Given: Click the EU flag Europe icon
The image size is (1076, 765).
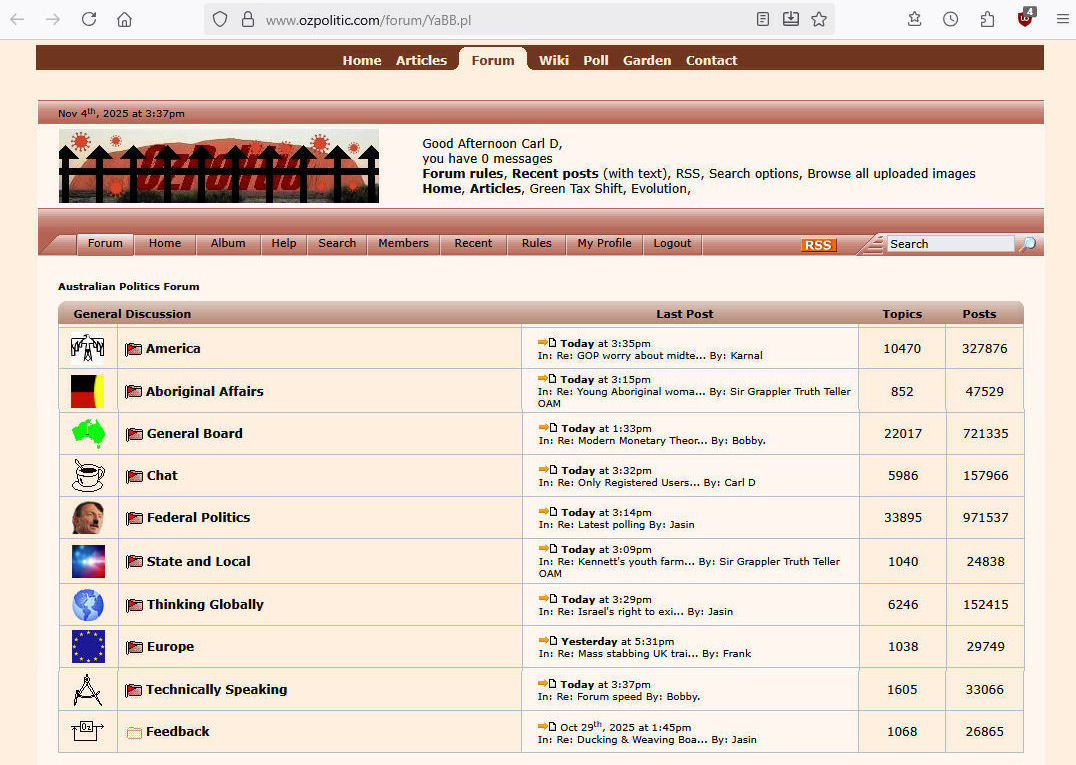Looking at the screenshot, I should 88,646.
